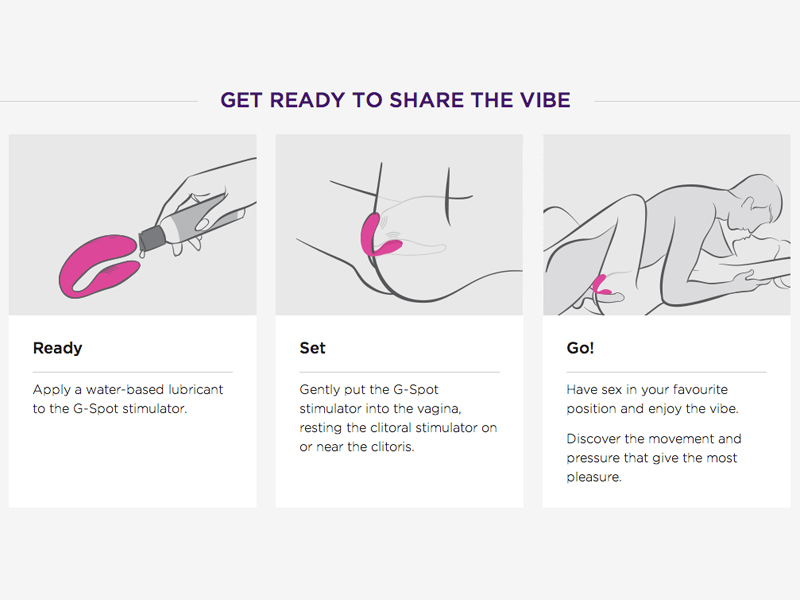
Task: Click the pink device in Set illustration
Action: pos(380,235)
